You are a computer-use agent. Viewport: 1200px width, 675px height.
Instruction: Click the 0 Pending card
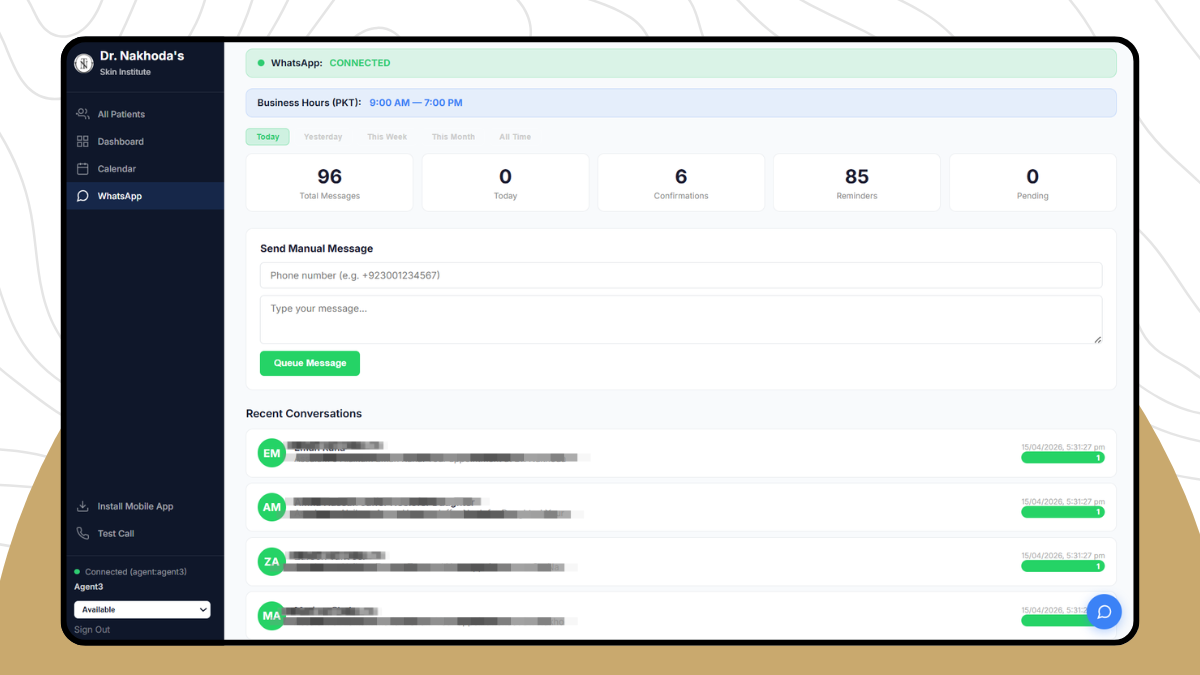point(1033,182)
